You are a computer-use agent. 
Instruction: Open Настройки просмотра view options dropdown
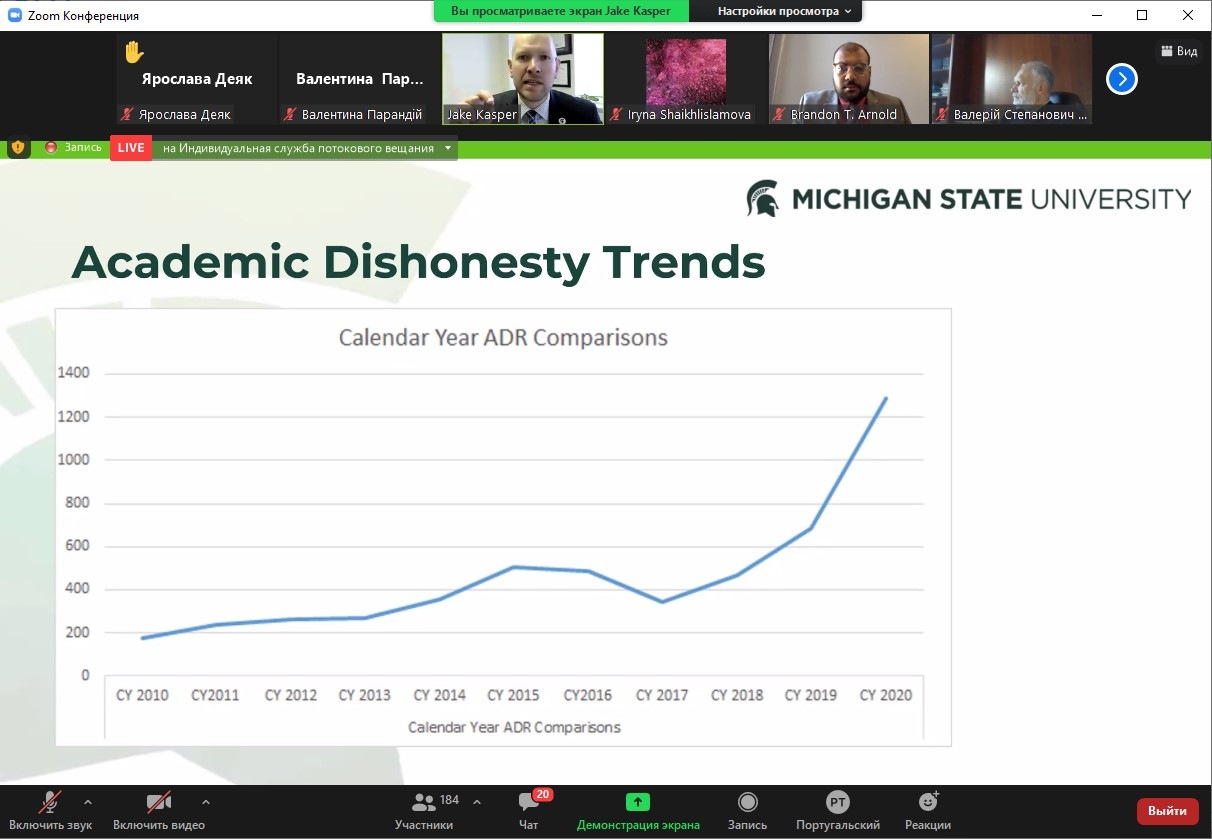[784, 11]
